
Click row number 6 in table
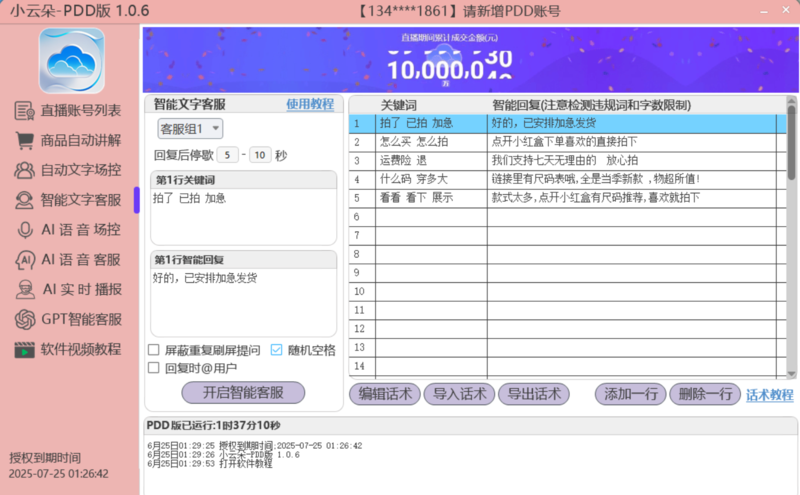[362, 217]
